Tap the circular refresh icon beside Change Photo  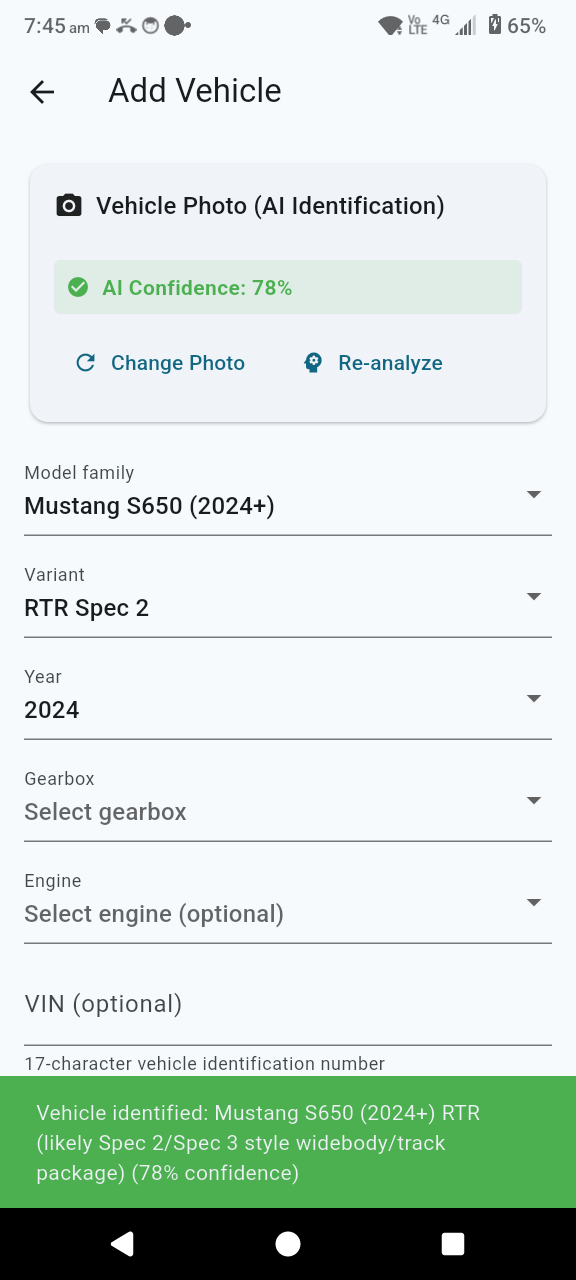click(x=86, y=363)
